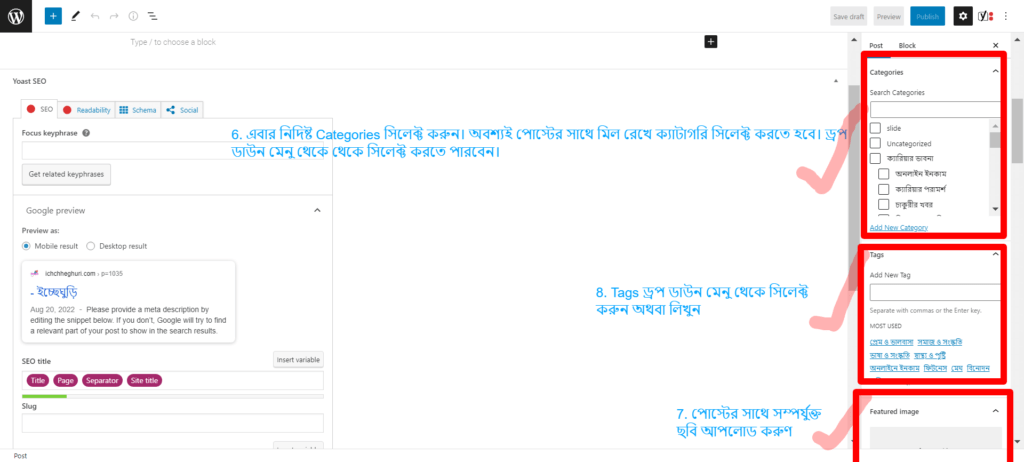Click the Type / to choose a block placeholder
Viewport: 1024px width, 462px height.
point(173,42)
